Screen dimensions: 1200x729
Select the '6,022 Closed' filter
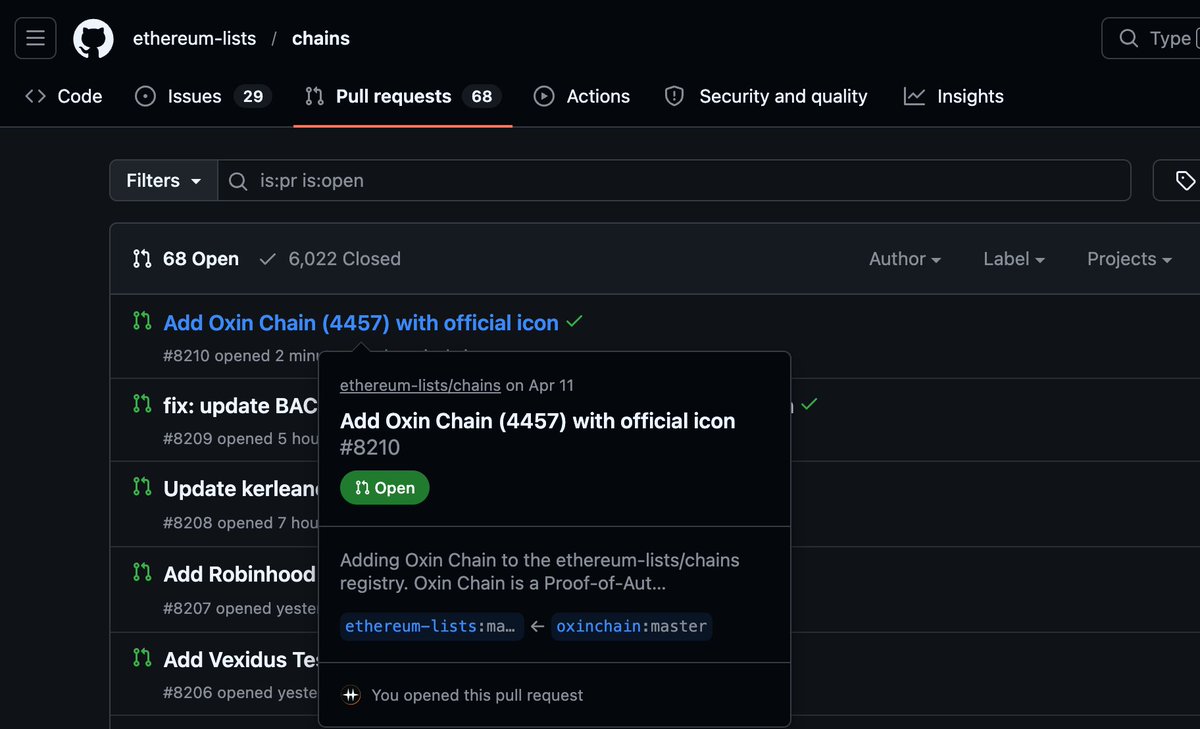pyautogui.click(x=343, y=257)
